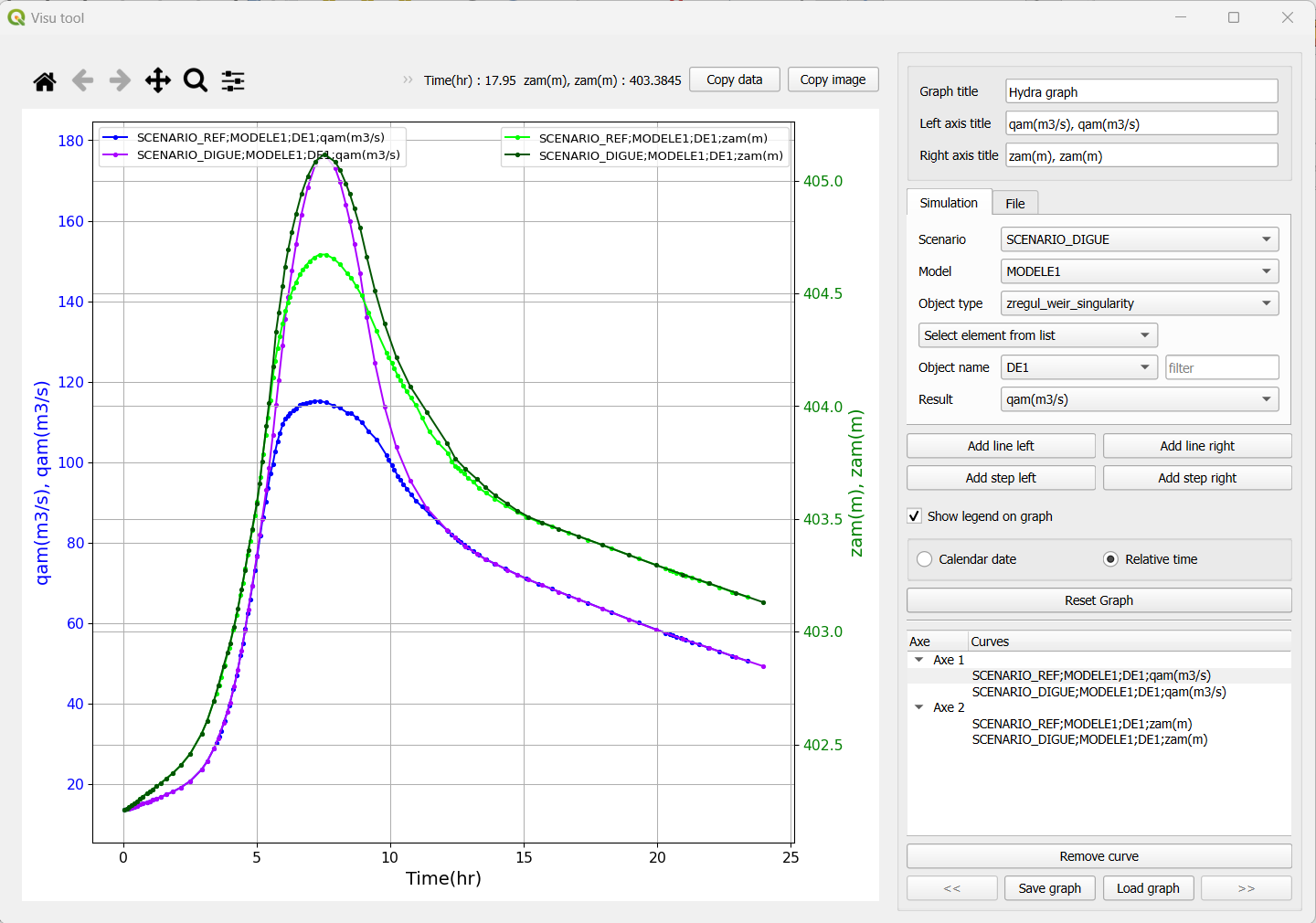Click the Right axis title field
The height and width of the screenshot is (923, 1316).
pos(1141,155)
